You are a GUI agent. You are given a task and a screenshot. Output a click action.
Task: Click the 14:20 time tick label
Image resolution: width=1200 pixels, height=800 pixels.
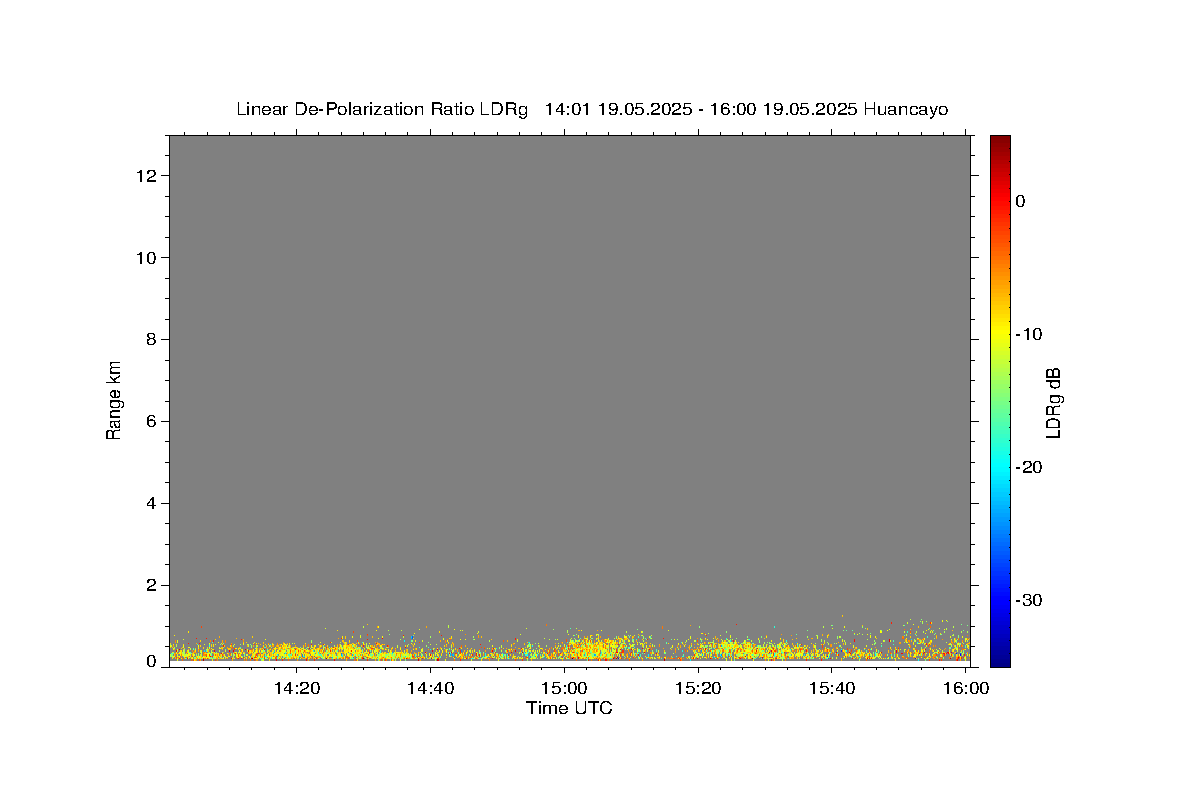297,687
